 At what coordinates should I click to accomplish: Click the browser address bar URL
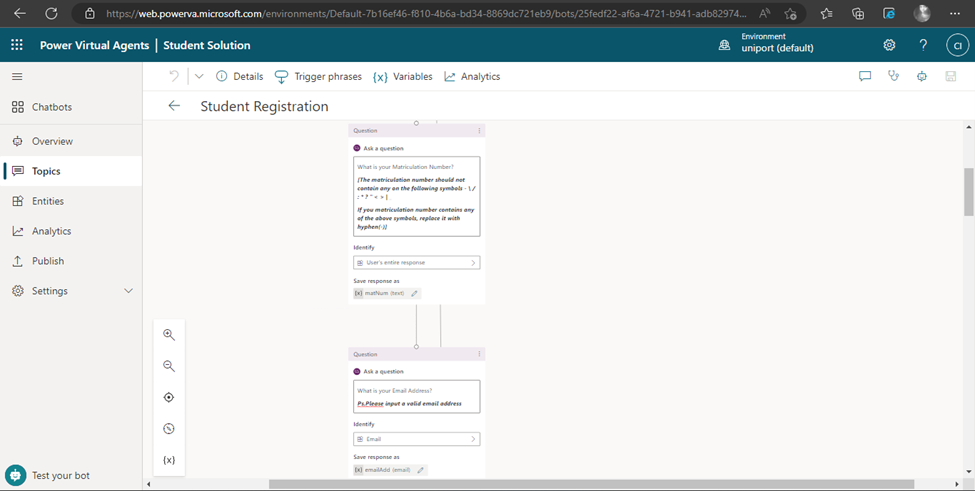click(x=425, y=13)
